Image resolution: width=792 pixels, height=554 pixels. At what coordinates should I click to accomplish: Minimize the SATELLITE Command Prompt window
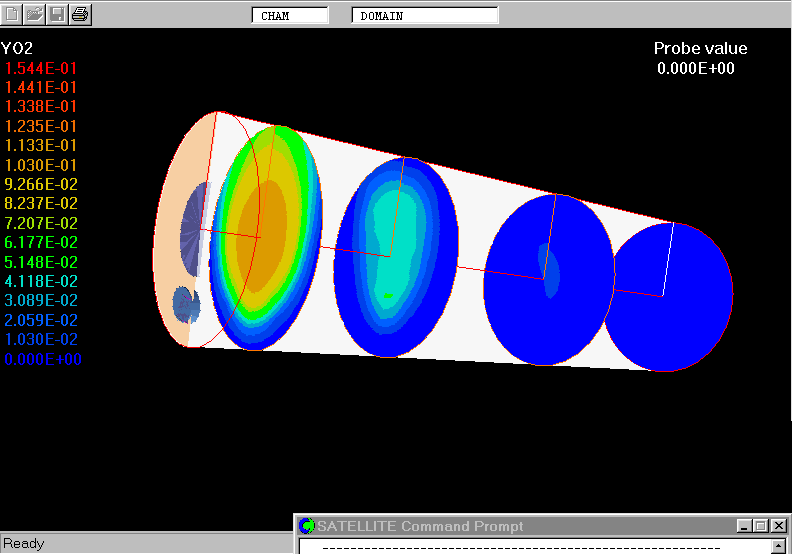(745, 526)
